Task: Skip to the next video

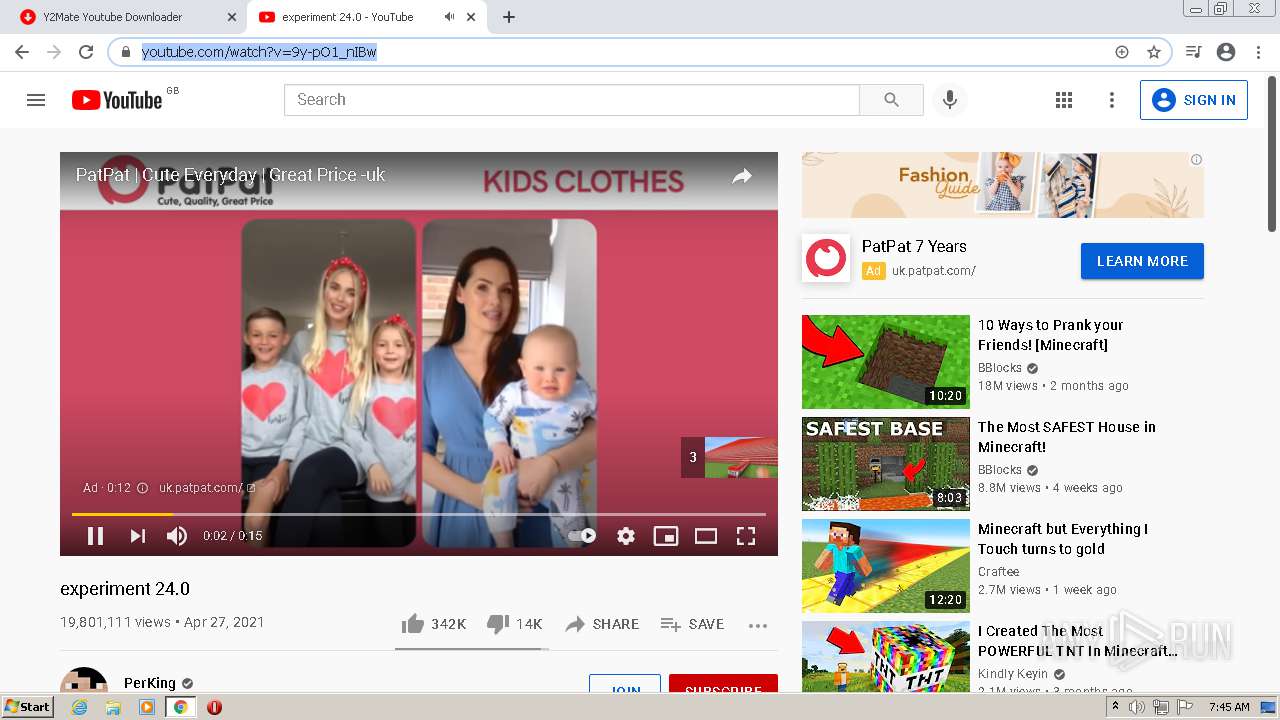Action: pos(138,536)
